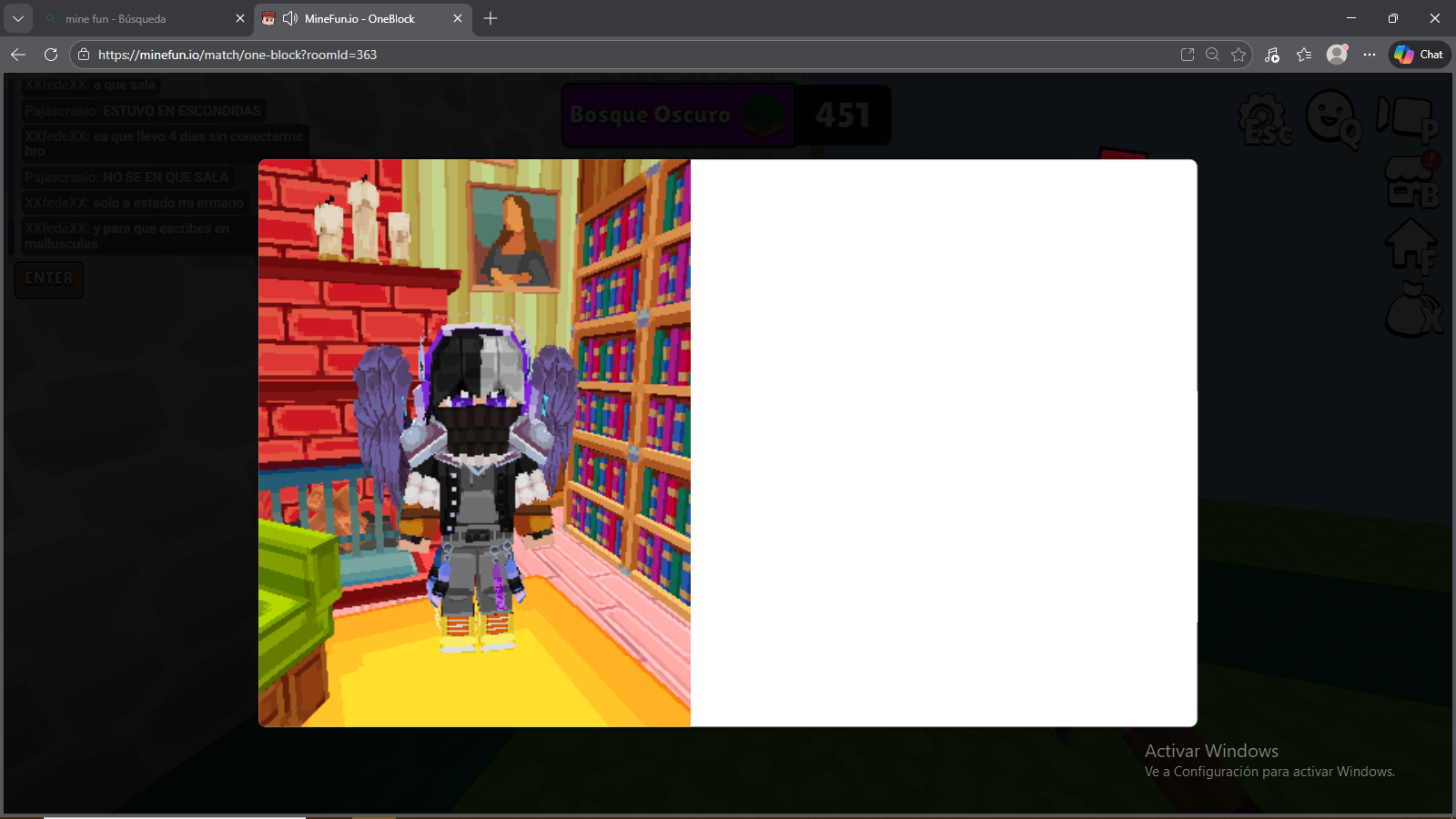The image size is (1456, 819).
Task: Click the zoom out magnifier in address bar
Action: click(x=1212, y=55)
